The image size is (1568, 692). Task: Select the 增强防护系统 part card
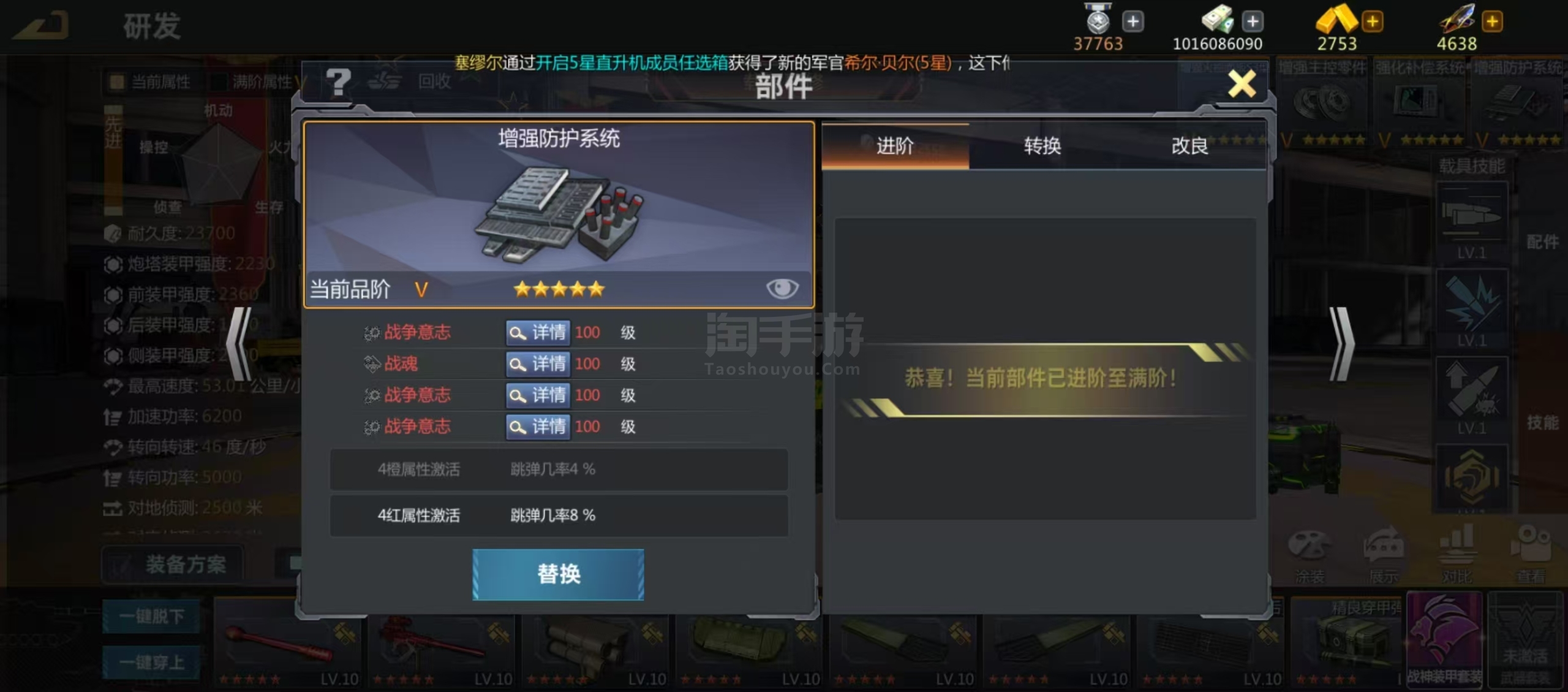[x=559, y=215]
